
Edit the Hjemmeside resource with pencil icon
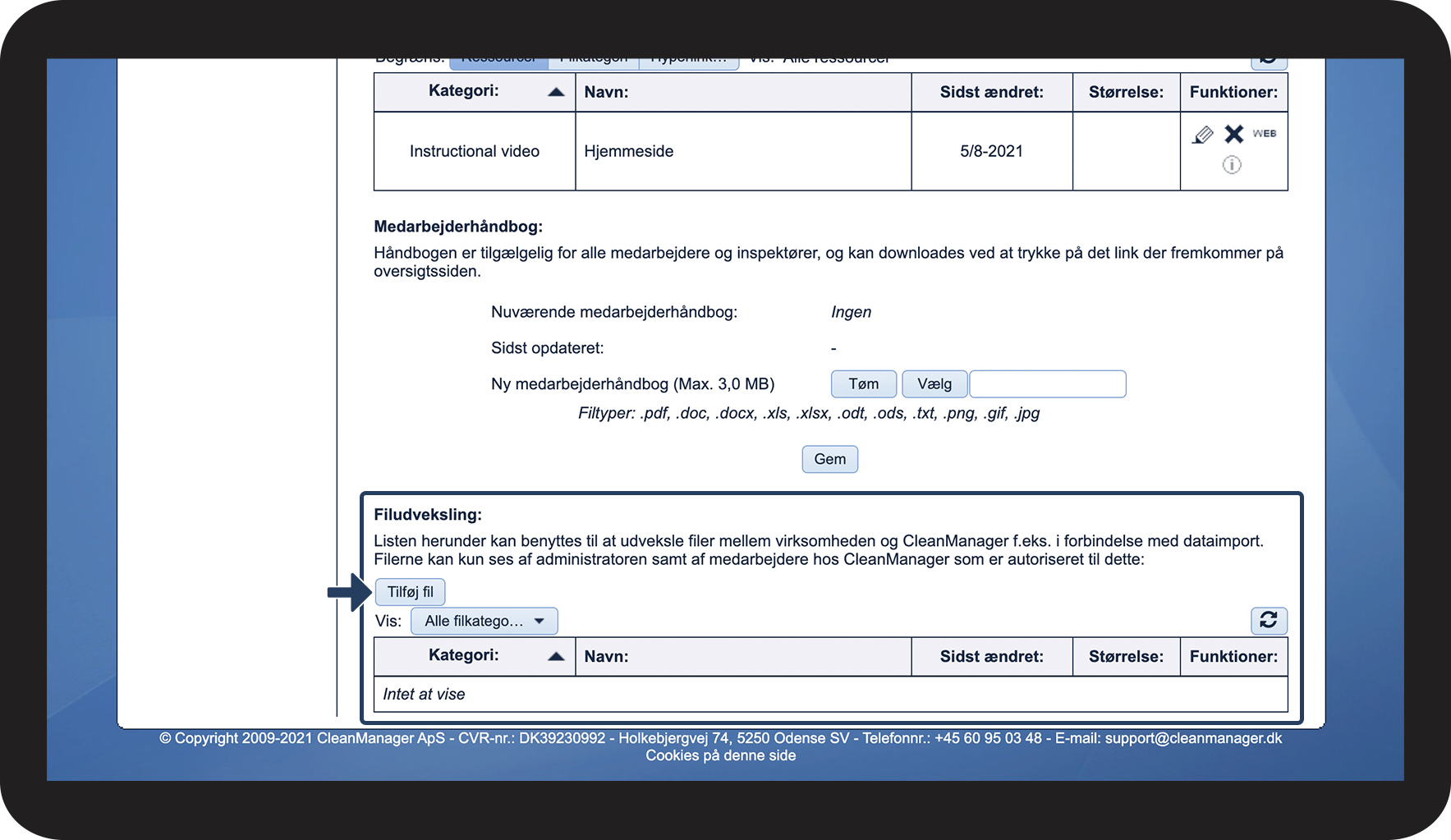click(x=1203, y=135)
